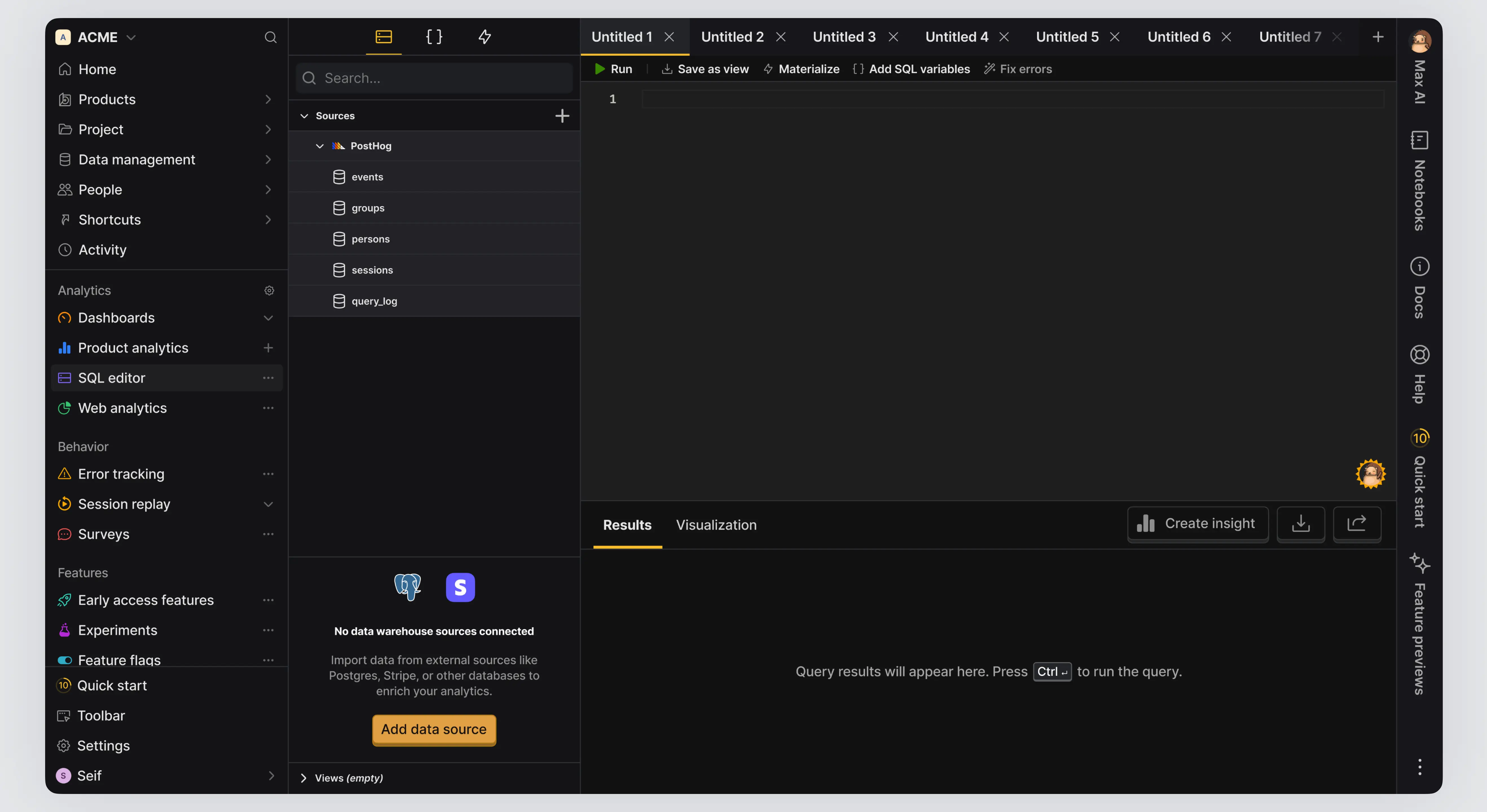Image resolution: width=1487 pixels, height=812 pixels.
Task: Click the new tab plus icon
Action: pyautogui.click(x=1377, y=37)
